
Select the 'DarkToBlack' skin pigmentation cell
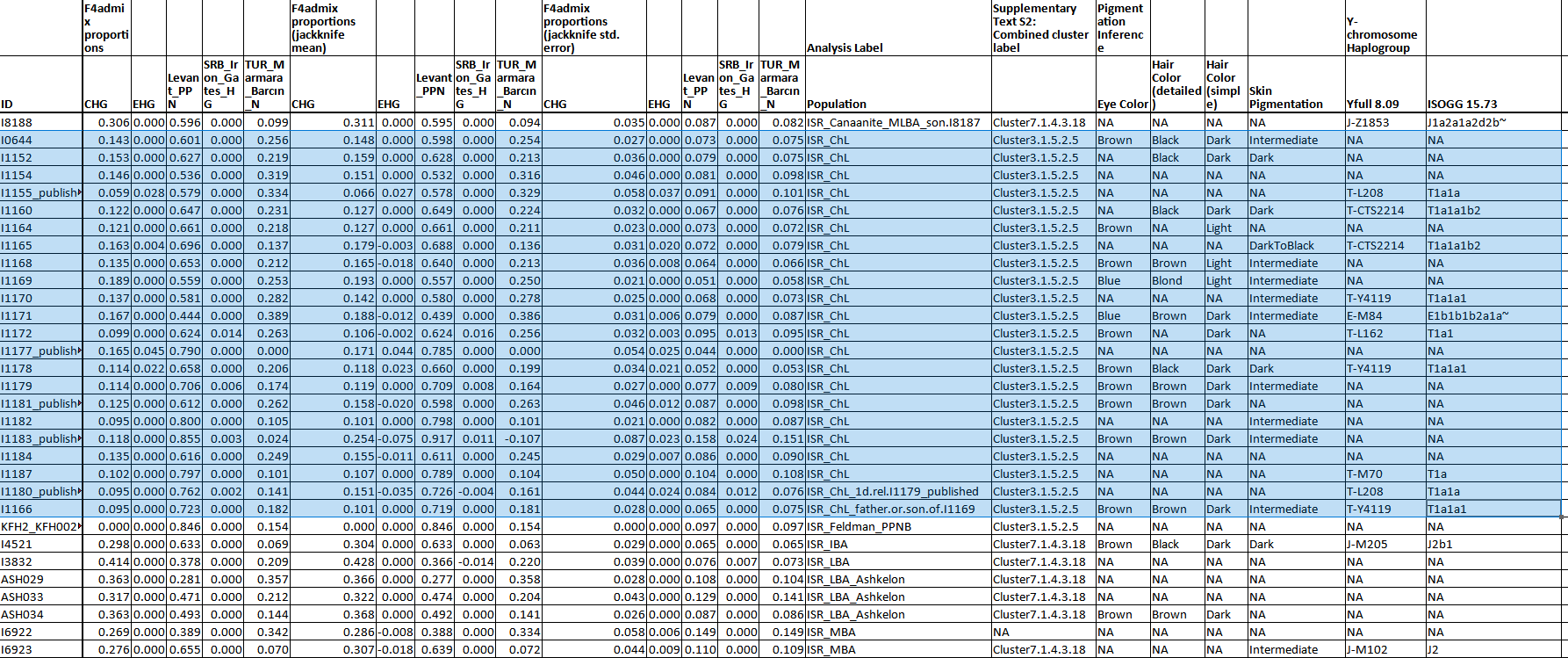(x=1296, y=245)
